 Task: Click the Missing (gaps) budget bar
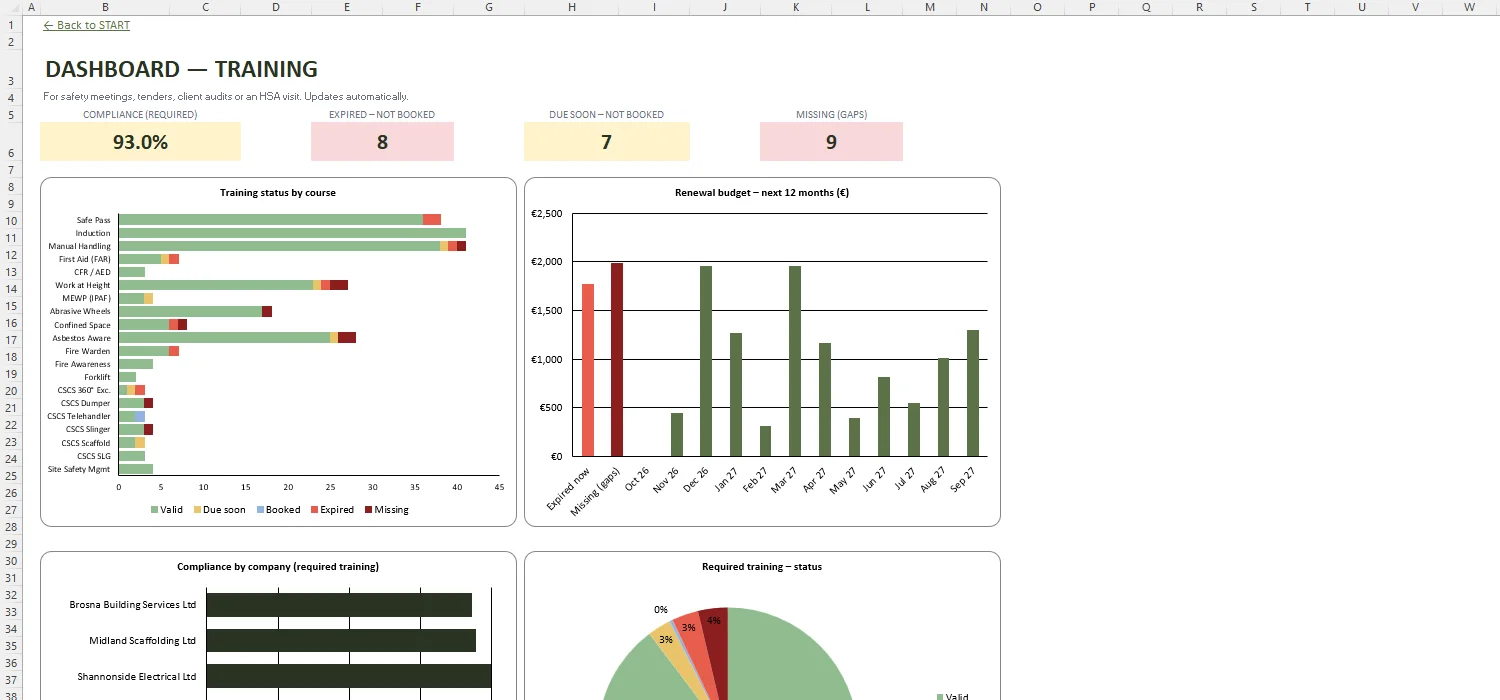click(x=617, y=360)
